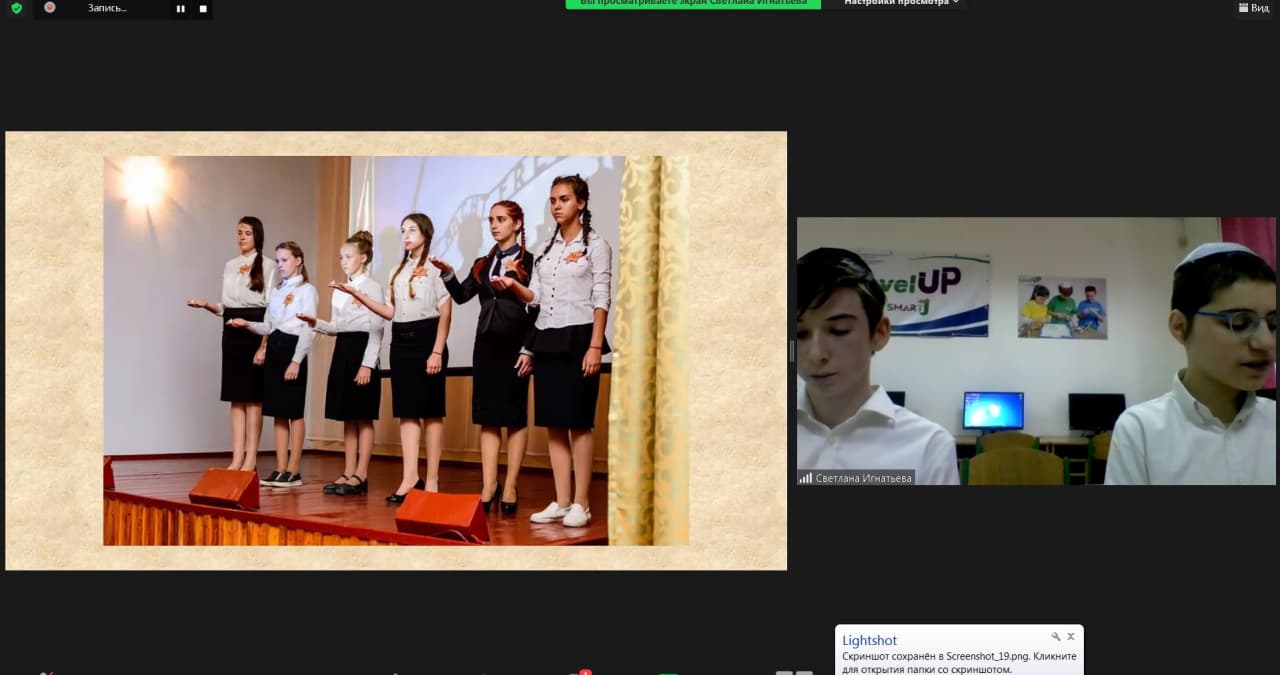Select the participant video of two boys
The image size is (1280, 675).
(x=1036, y=350)
